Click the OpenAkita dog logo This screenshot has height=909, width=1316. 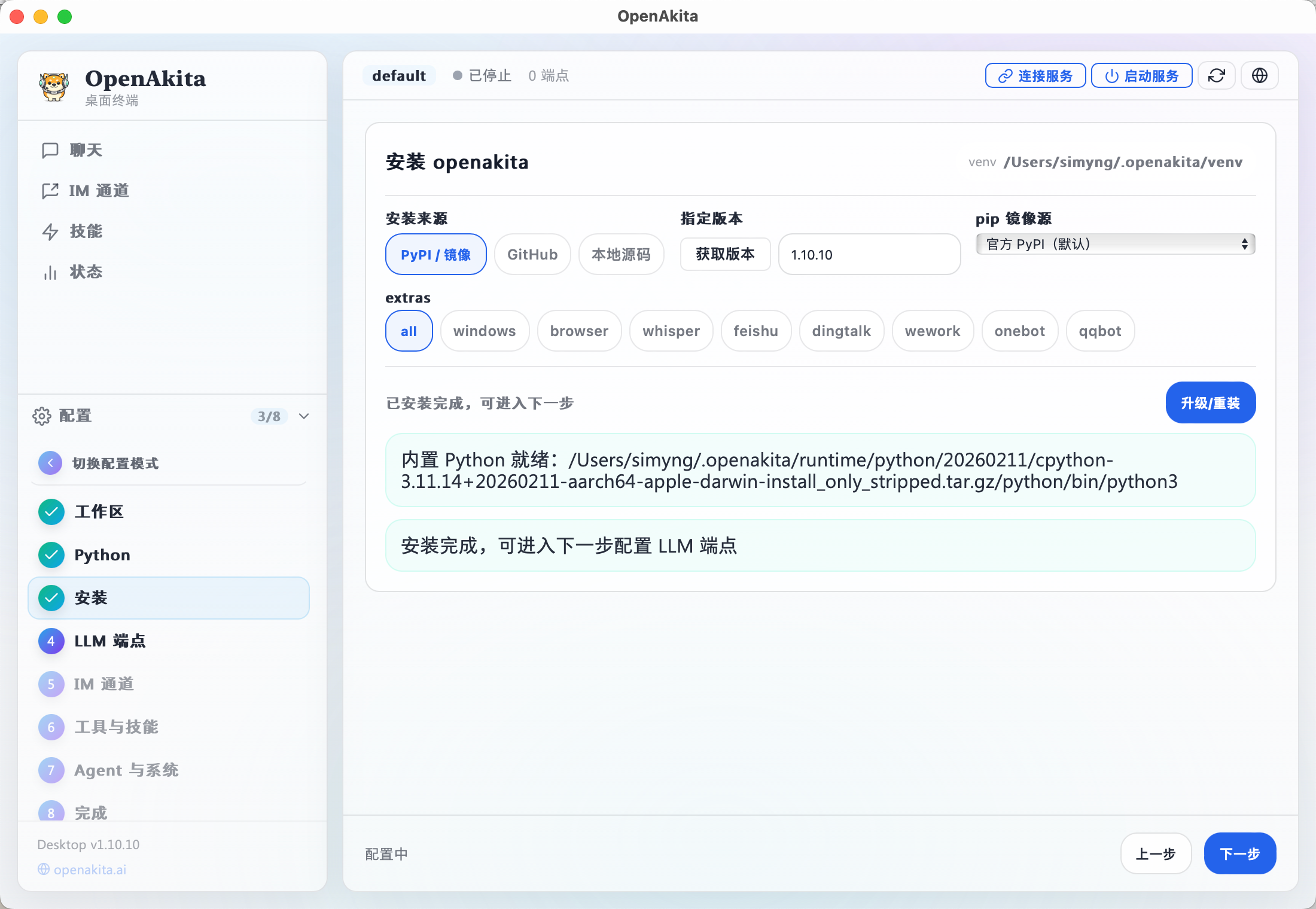click(54, 87)
